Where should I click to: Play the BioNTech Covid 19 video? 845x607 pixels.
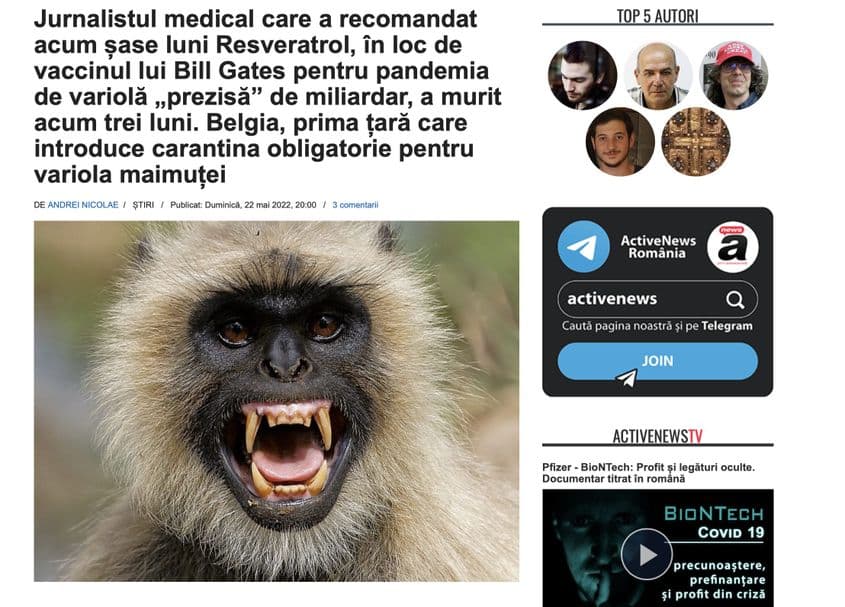click(x=647, y=554)
